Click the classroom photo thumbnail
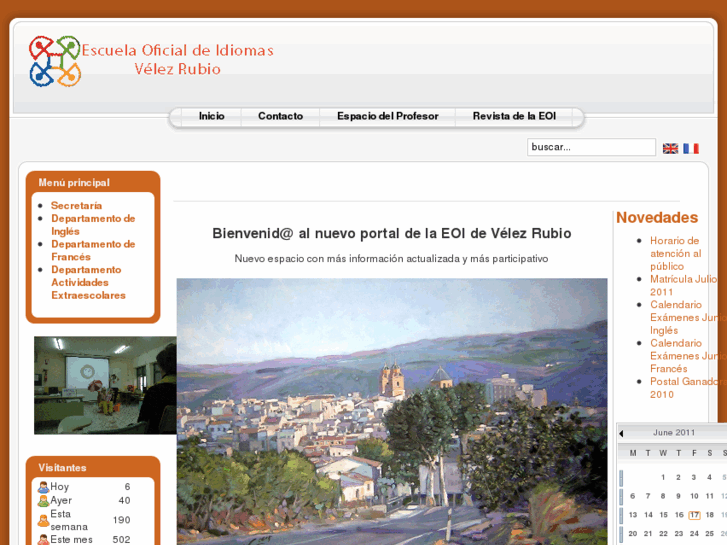727x545 pixels. tap(105, 385)
